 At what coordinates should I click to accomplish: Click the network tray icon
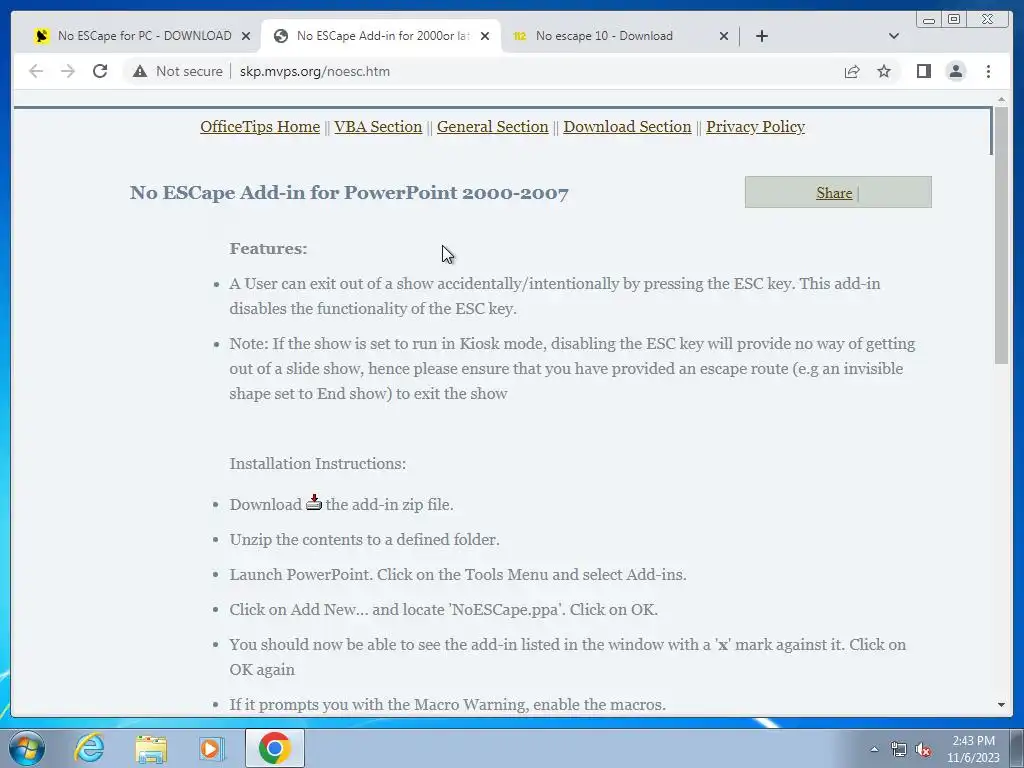(x=899, y=750)
